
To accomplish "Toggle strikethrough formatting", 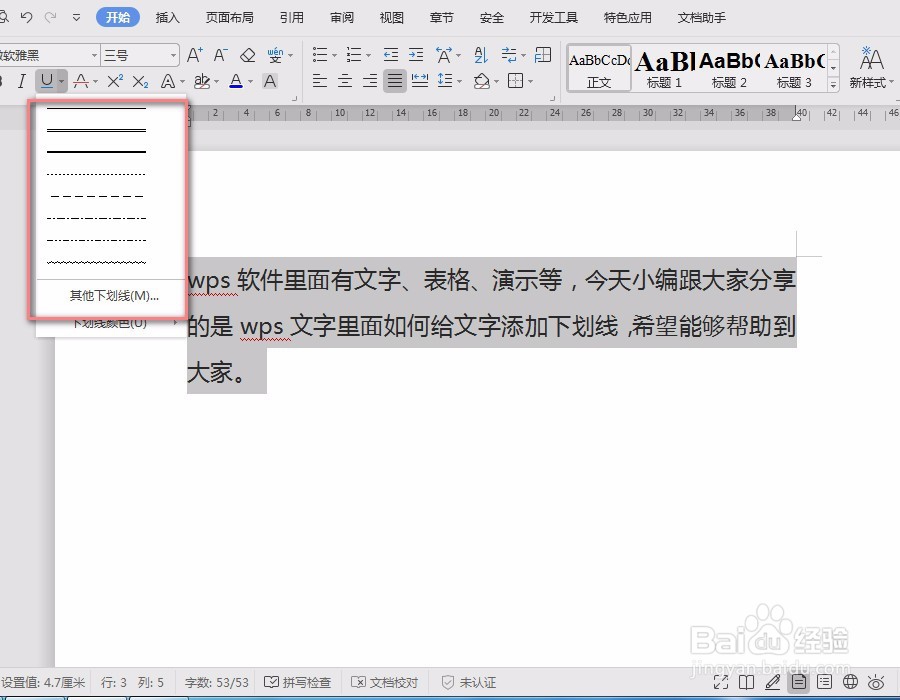I will point(81,81).
